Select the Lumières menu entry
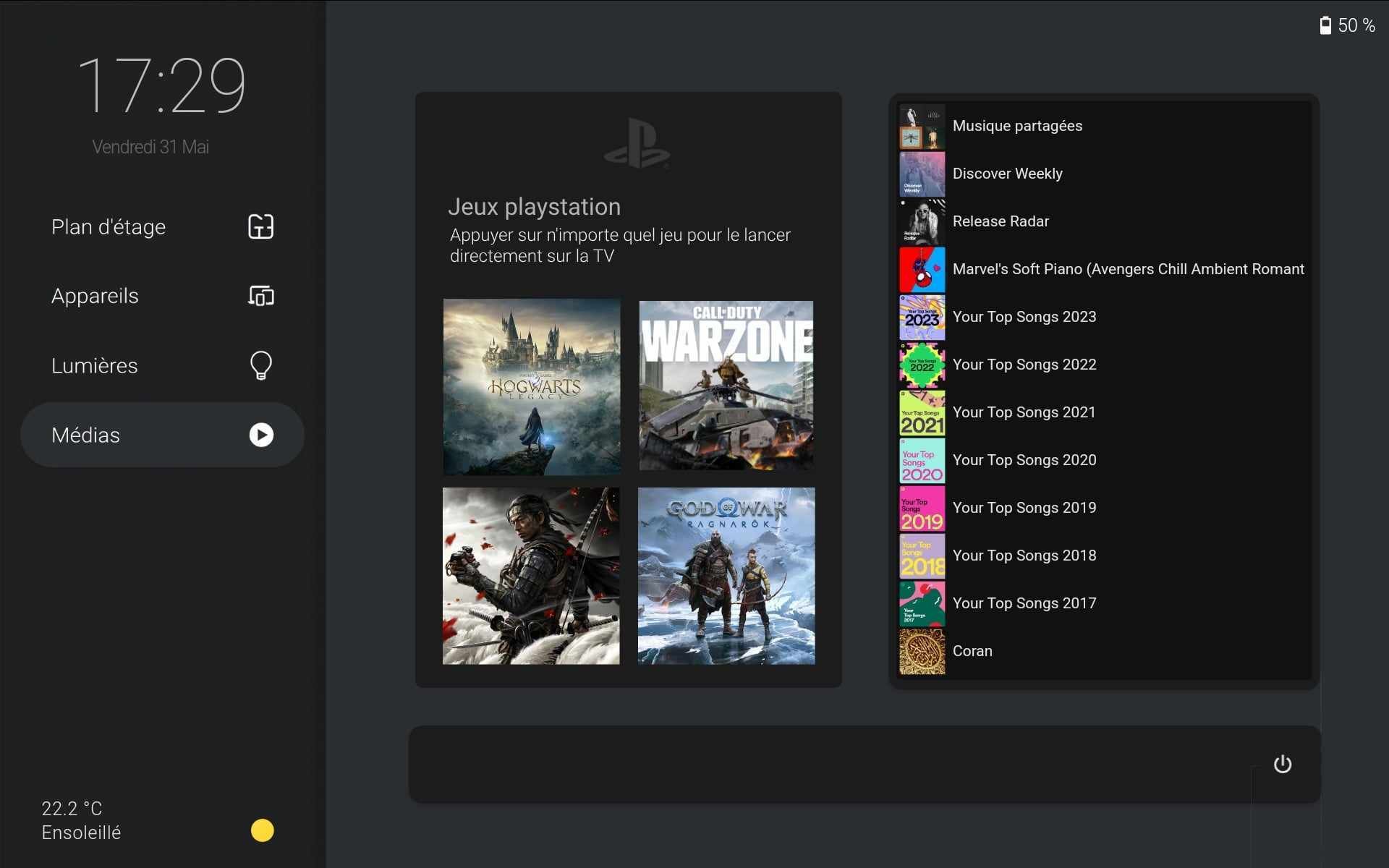 click(95, 366)
